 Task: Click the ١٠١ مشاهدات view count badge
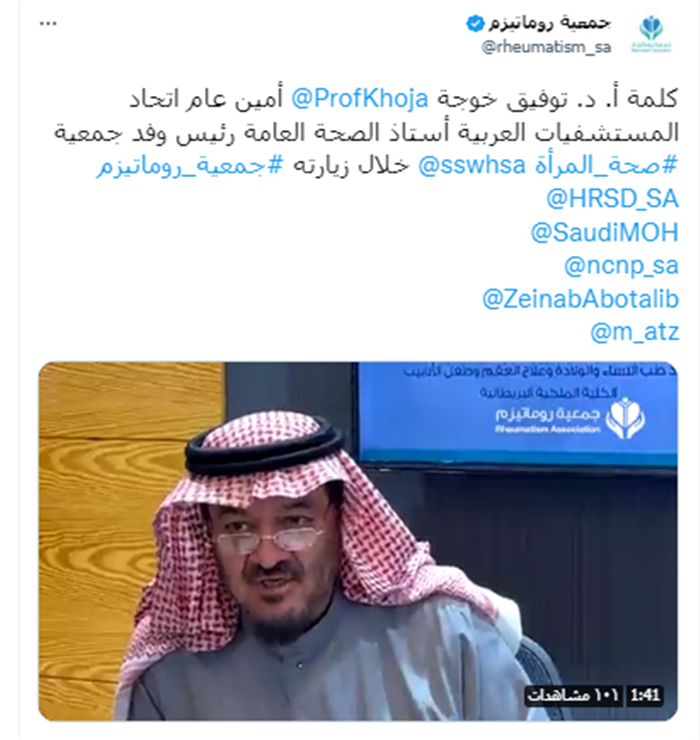573,695
